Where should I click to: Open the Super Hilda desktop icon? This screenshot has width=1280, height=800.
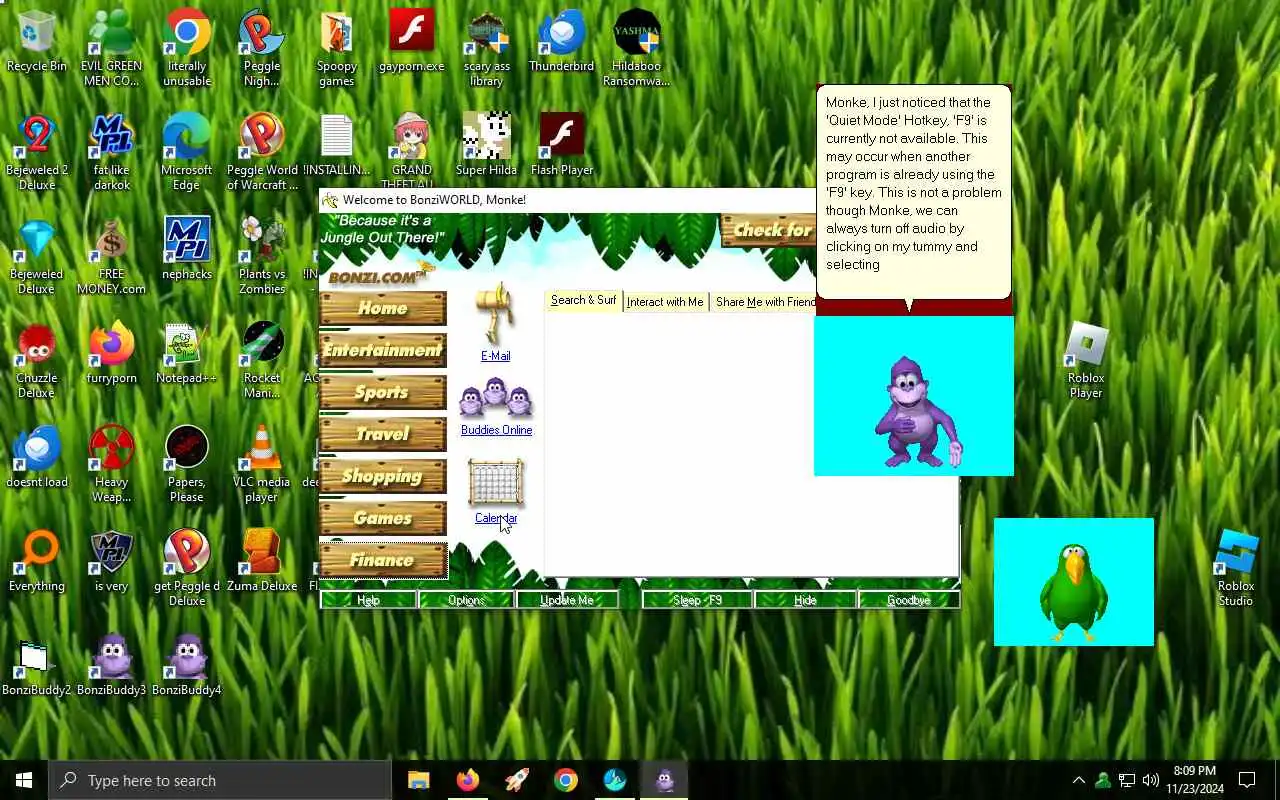(x=487, y=145)
